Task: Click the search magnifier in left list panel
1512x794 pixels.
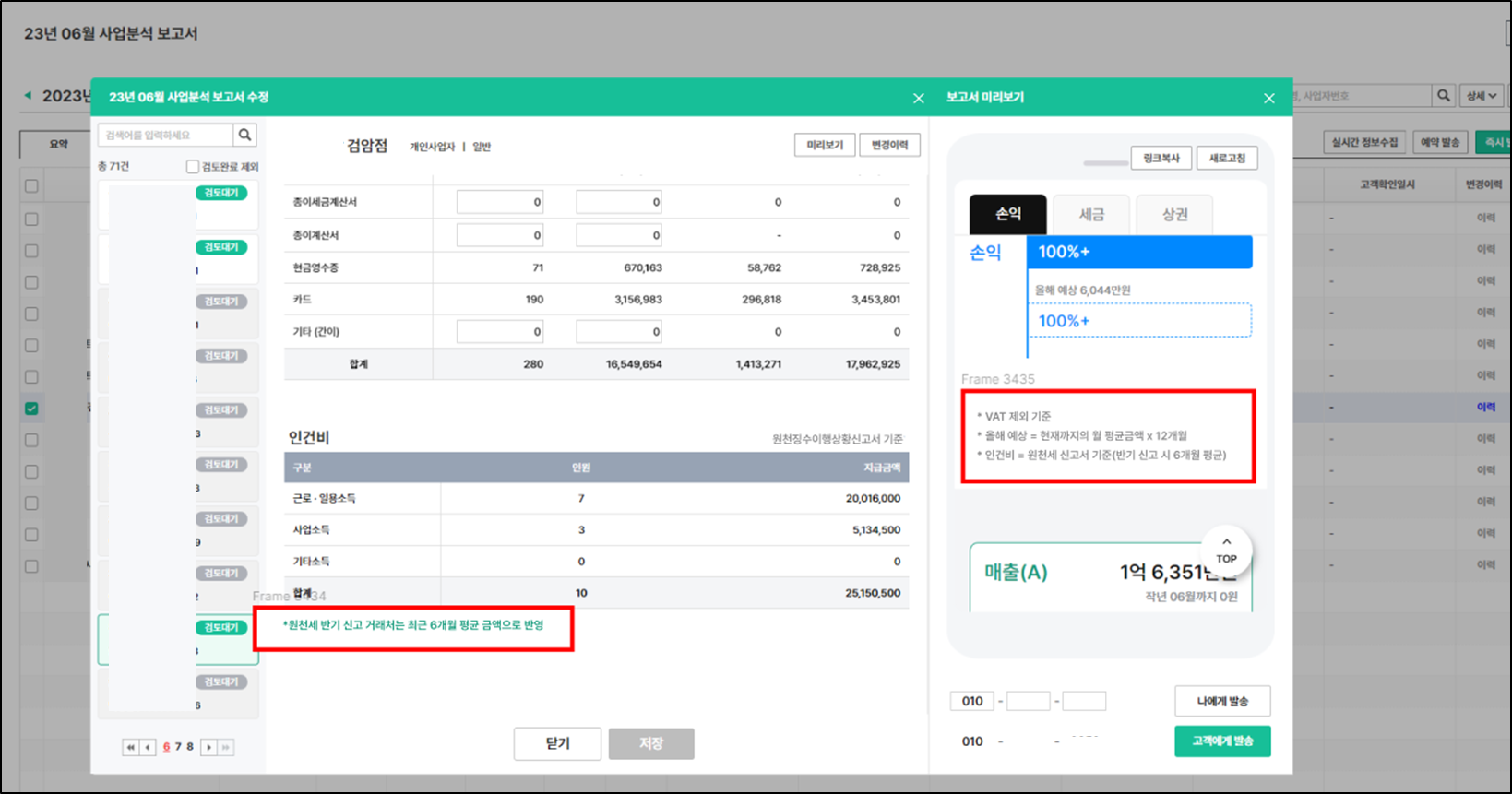Action: [x=244, y=136]
